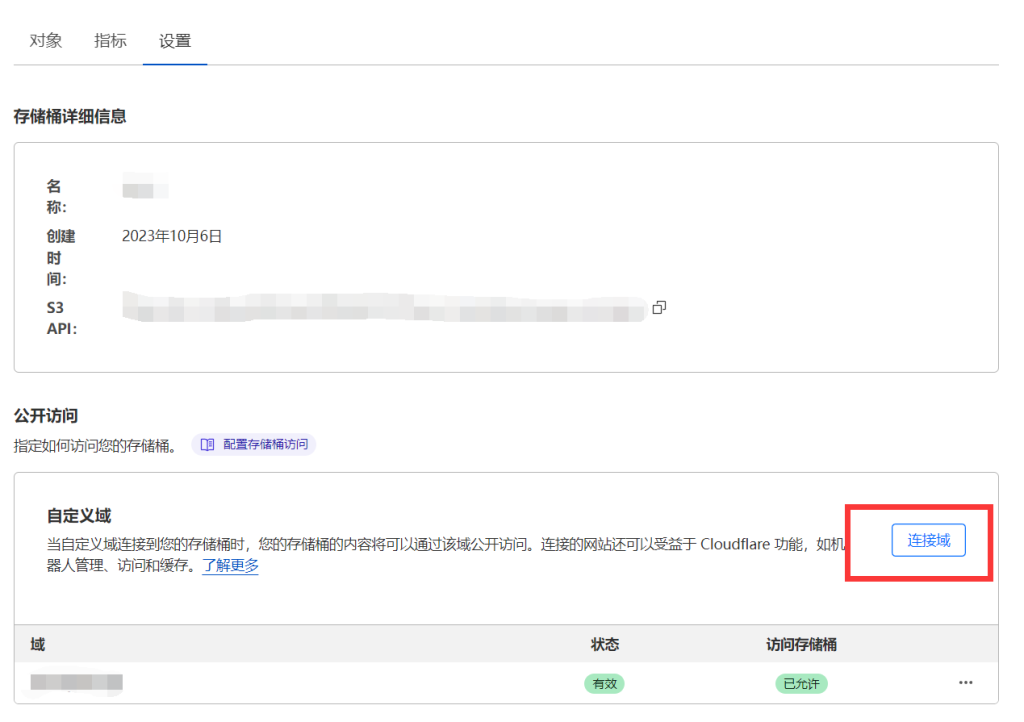The image size is (1024, 722).
Task: Click the 连接域 button
Action: tap(928, 540)
